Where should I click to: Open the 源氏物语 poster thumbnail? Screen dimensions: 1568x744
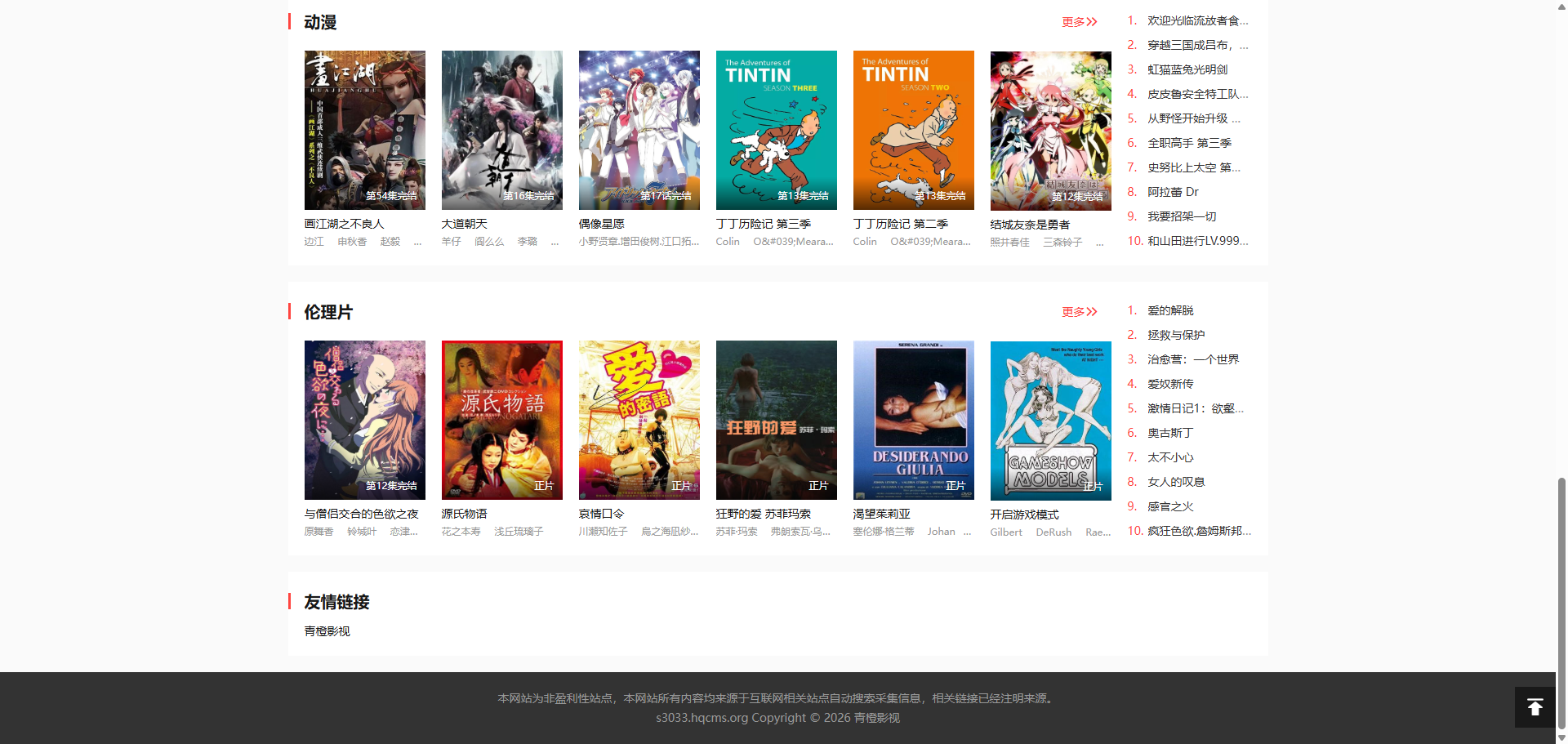pos(501,420)
